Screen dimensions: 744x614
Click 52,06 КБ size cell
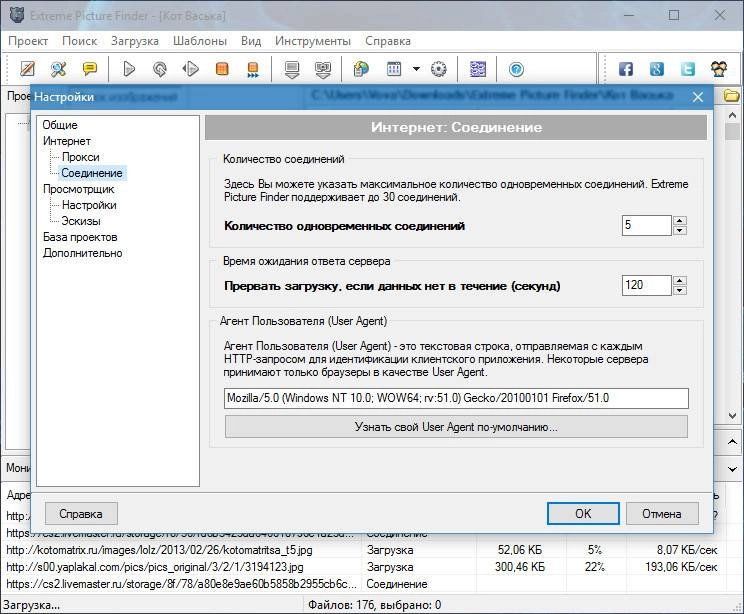520,550
